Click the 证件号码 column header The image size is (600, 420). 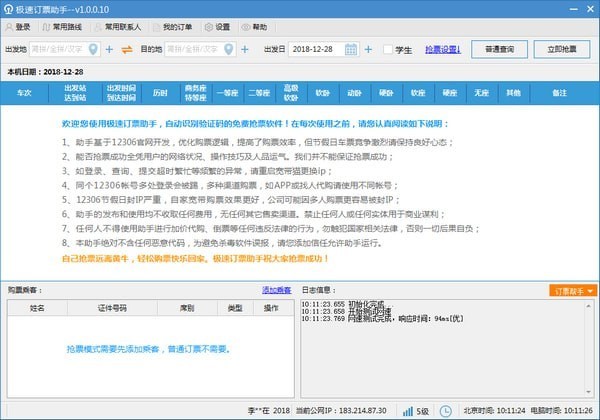[x=112, y=308]
